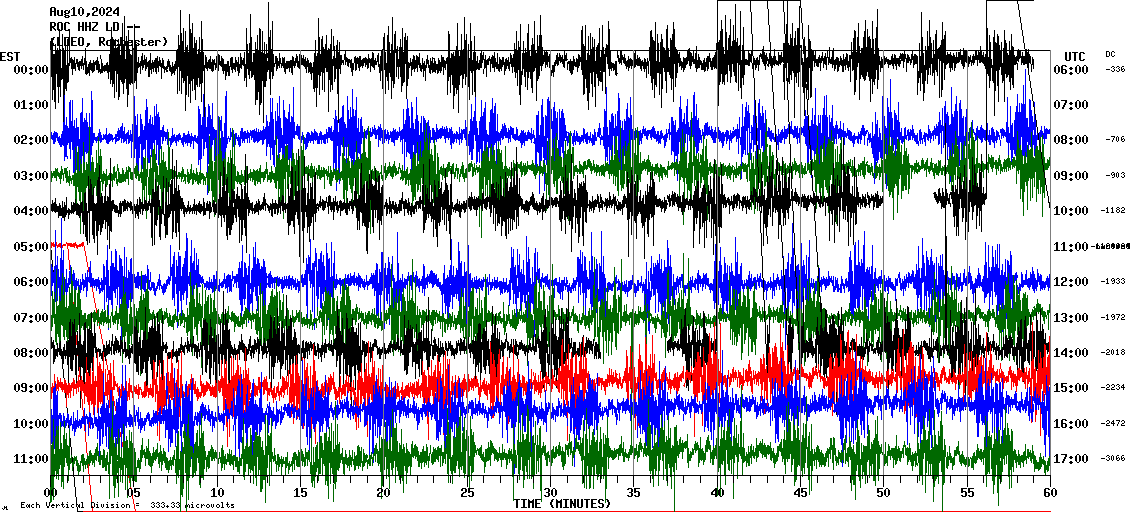Click the 10 minute tick label
Image resolution: width=1130 pixels, height=519 pixels.
(x=217, y=493)
